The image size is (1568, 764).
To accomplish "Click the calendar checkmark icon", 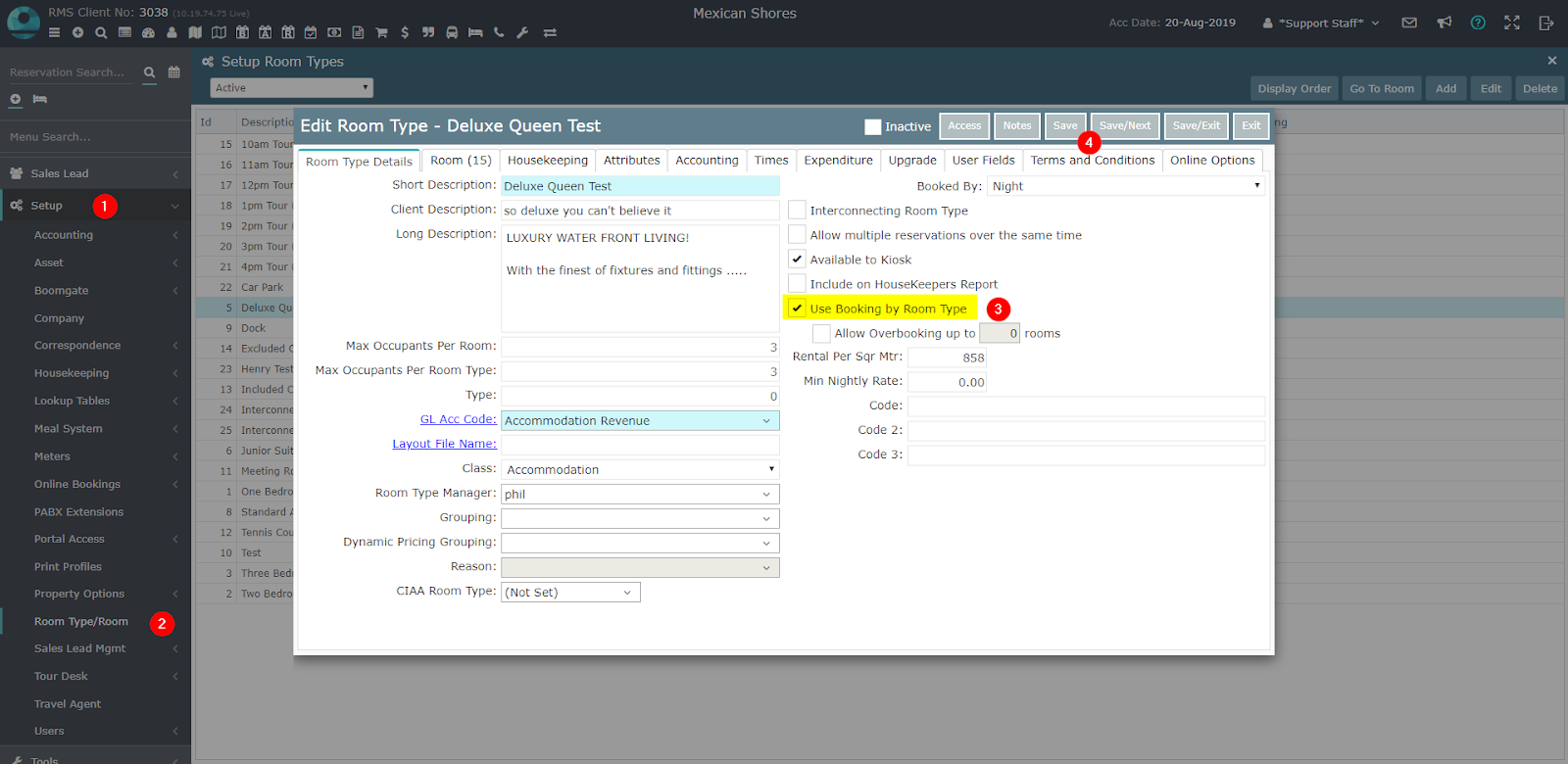I will (x=311, y=32).
